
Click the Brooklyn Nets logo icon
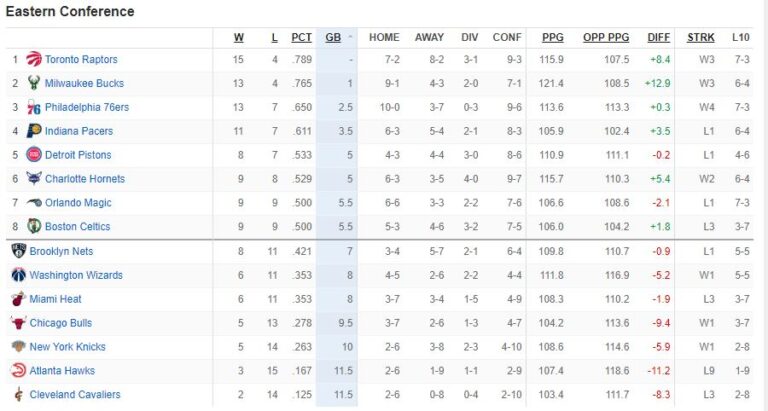click(x=18, y=251)
